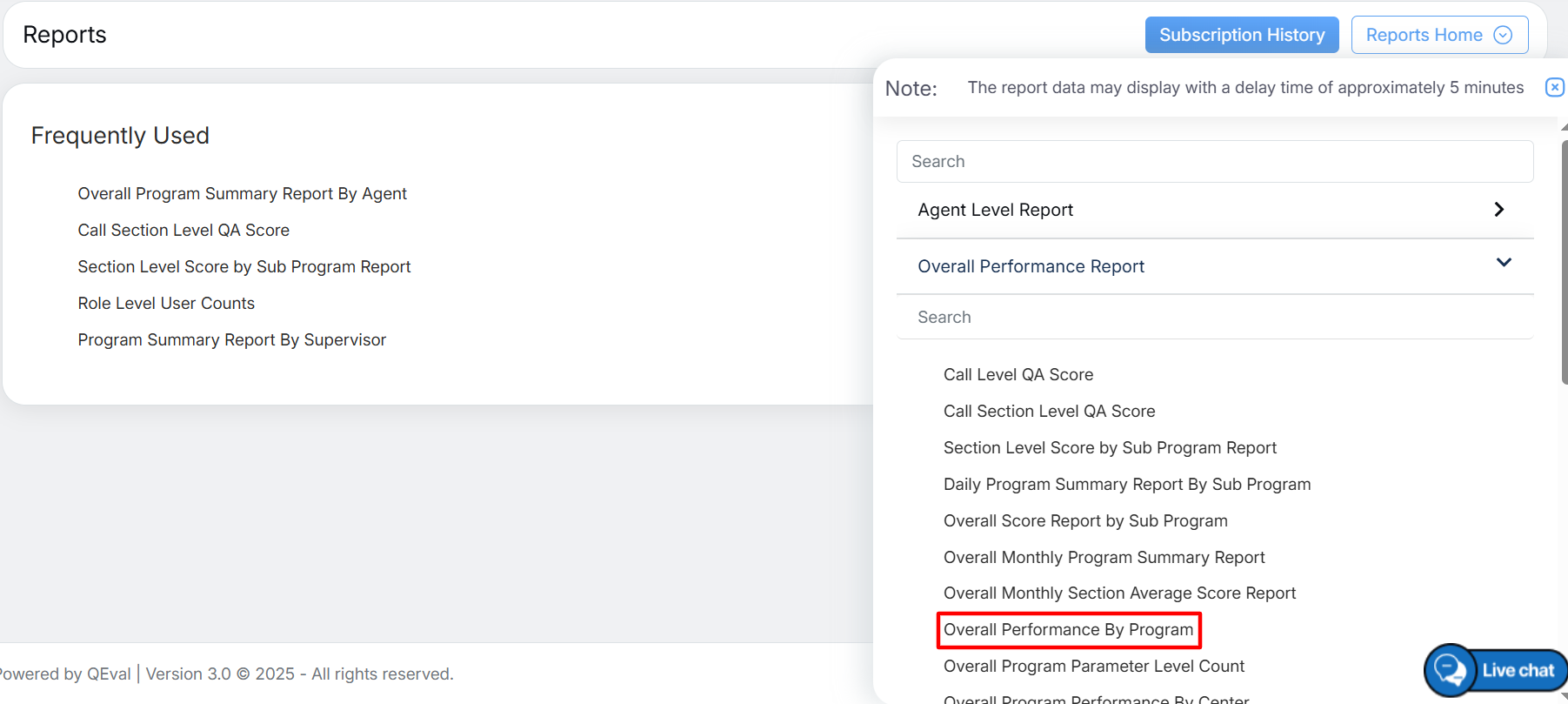Open Overall Monthly Section Average Score Report
Viewport: 1568px width, 704px height.
point(1119,593)
